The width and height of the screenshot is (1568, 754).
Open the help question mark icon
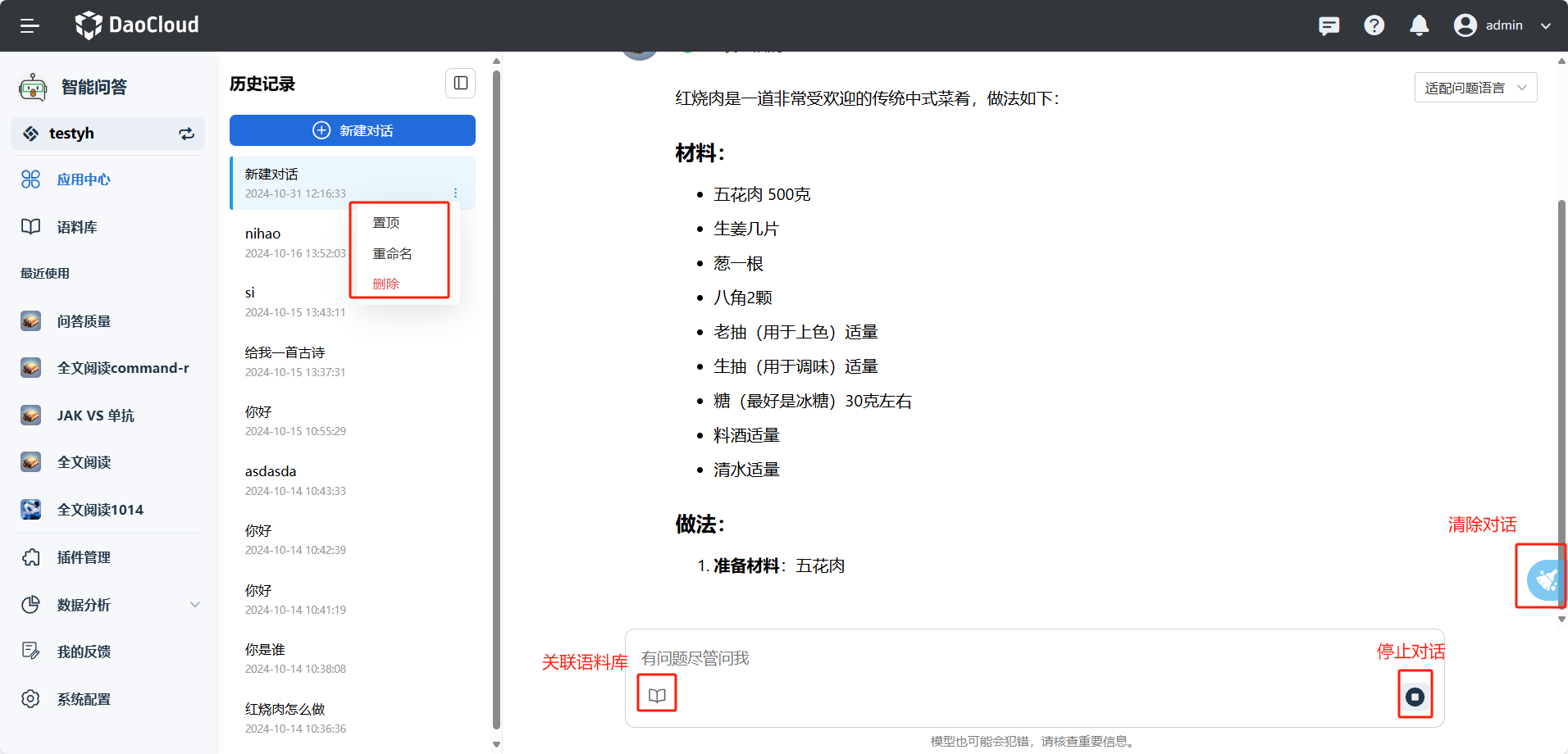[1374, 25]
